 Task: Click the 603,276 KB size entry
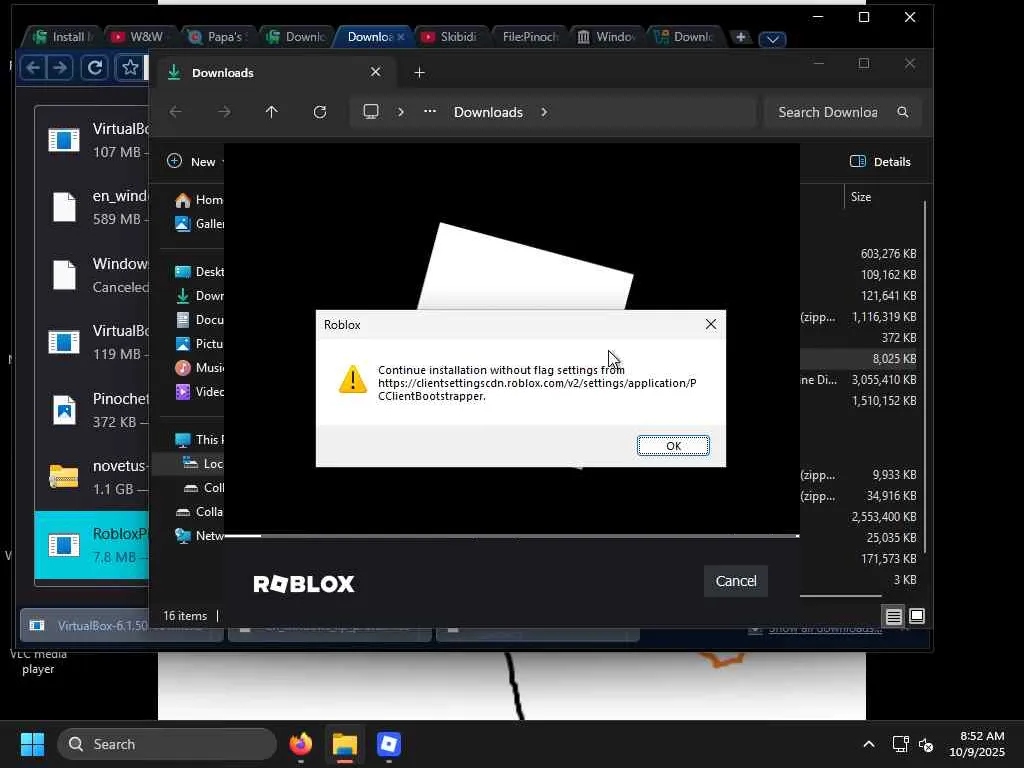click(888, 253)
